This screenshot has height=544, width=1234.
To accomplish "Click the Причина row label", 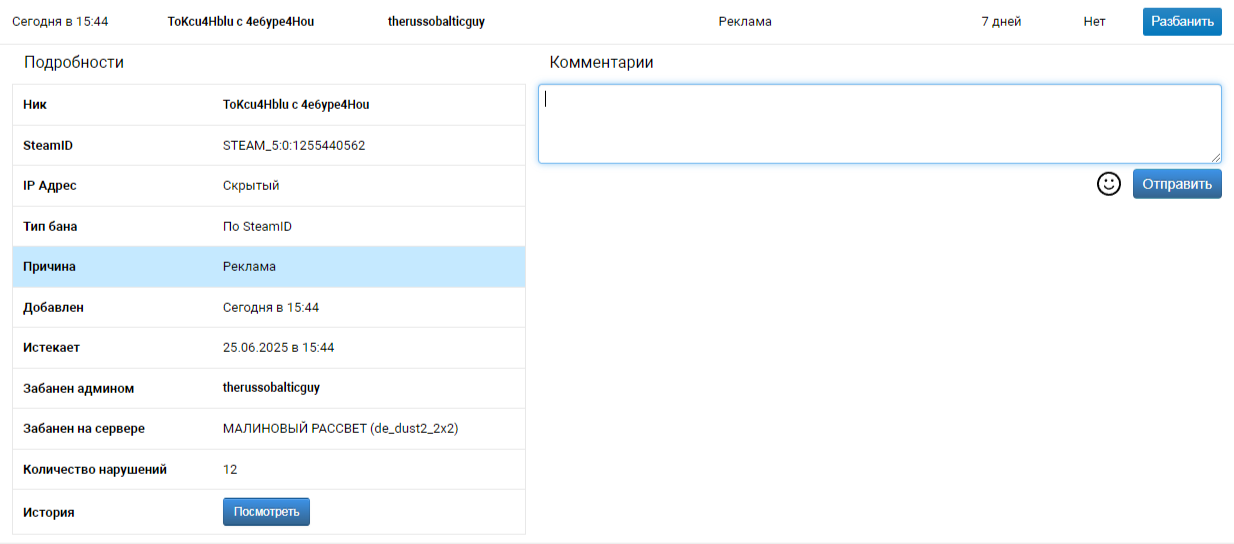I will coord(49,267).
